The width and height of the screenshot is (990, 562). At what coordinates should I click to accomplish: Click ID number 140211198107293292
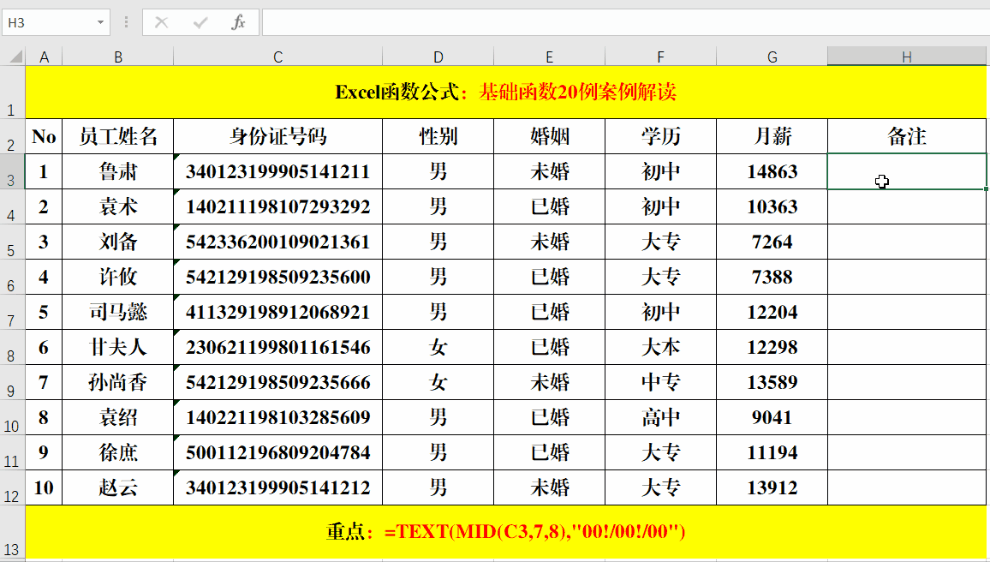(x=278, y=206)
